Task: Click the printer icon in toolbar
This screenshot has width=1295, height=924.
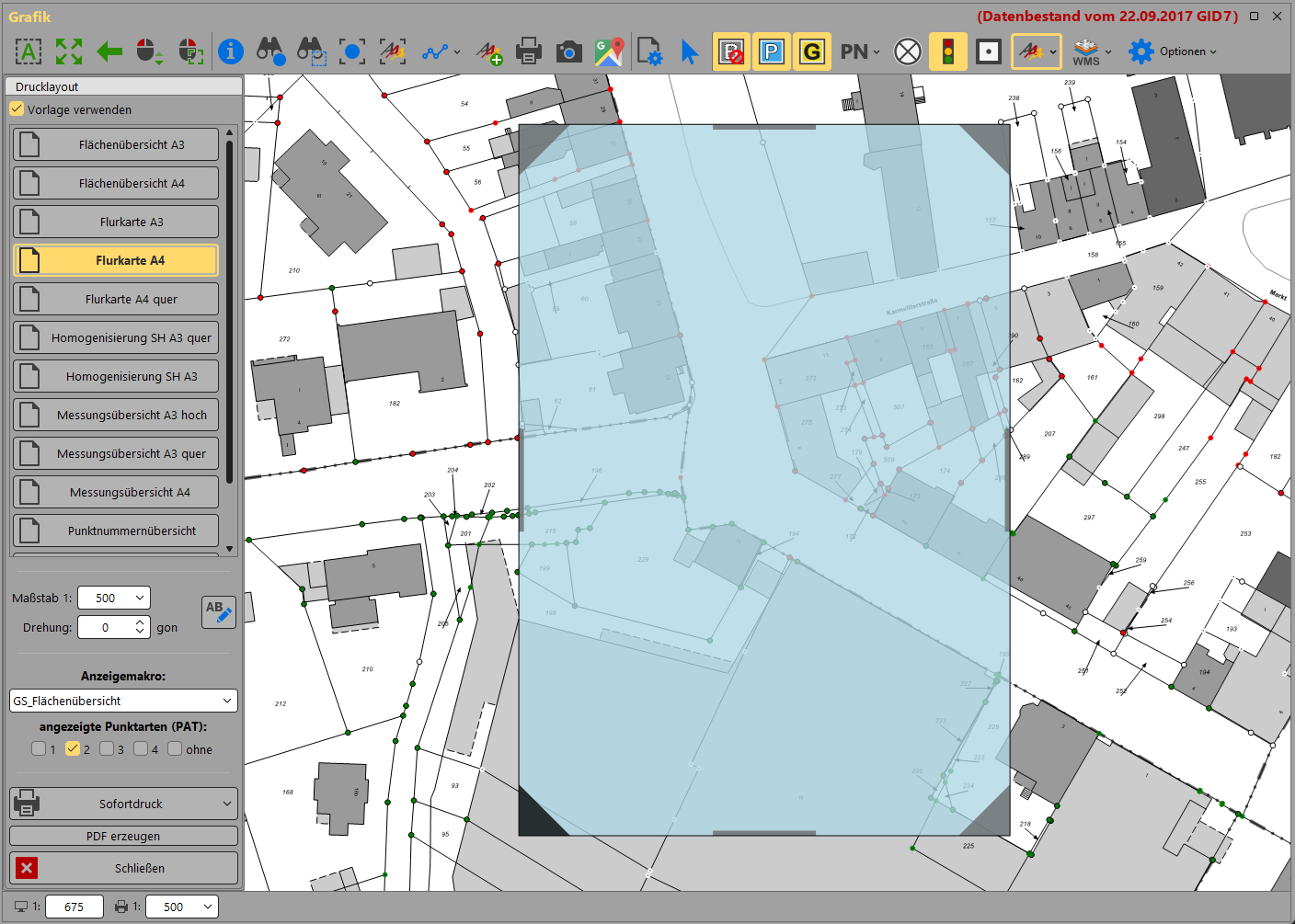Action: tap(529, 51)
